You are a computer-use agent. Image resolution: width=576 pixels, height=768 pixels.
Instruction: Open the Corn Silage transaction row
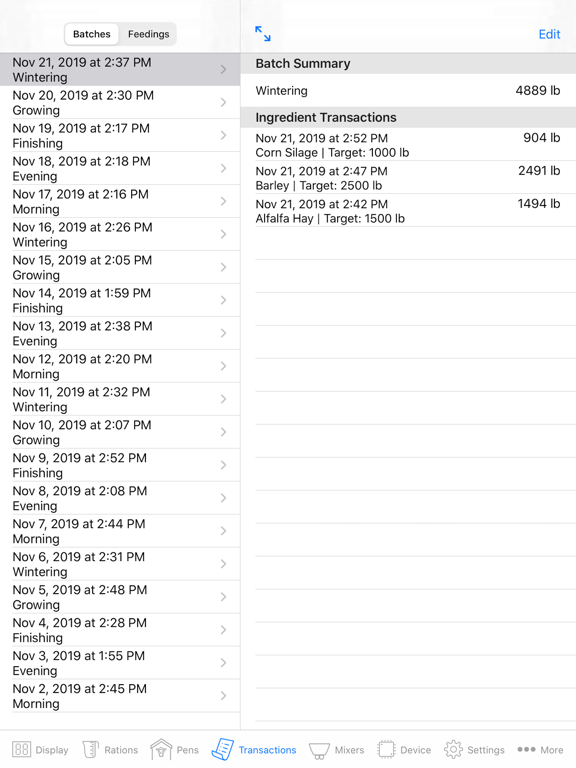pyautogui.click(x=408, y=145)
